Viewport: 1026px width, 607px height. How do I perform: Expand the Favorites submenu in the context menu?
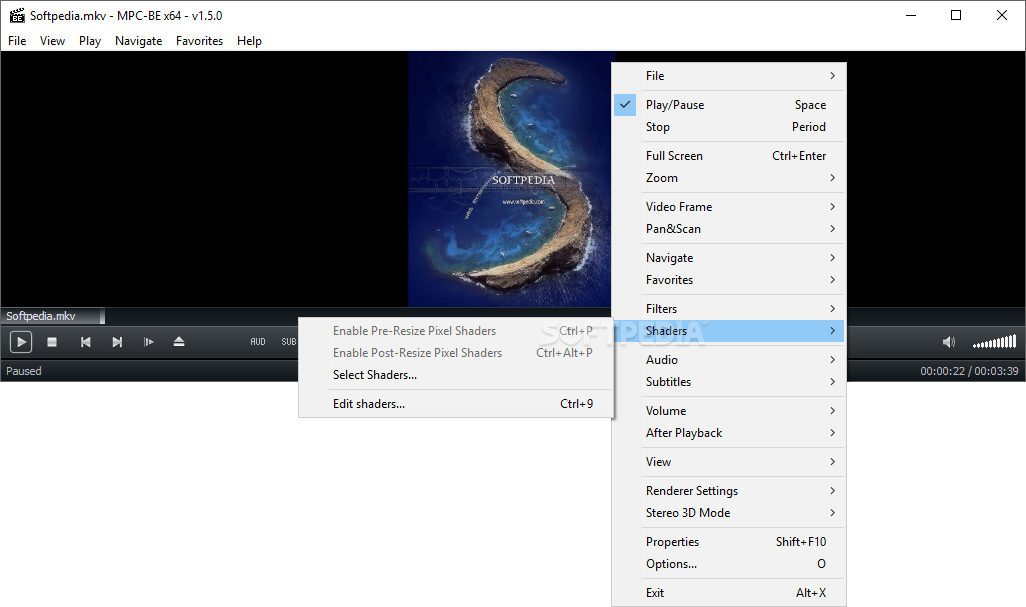(728, 280)
